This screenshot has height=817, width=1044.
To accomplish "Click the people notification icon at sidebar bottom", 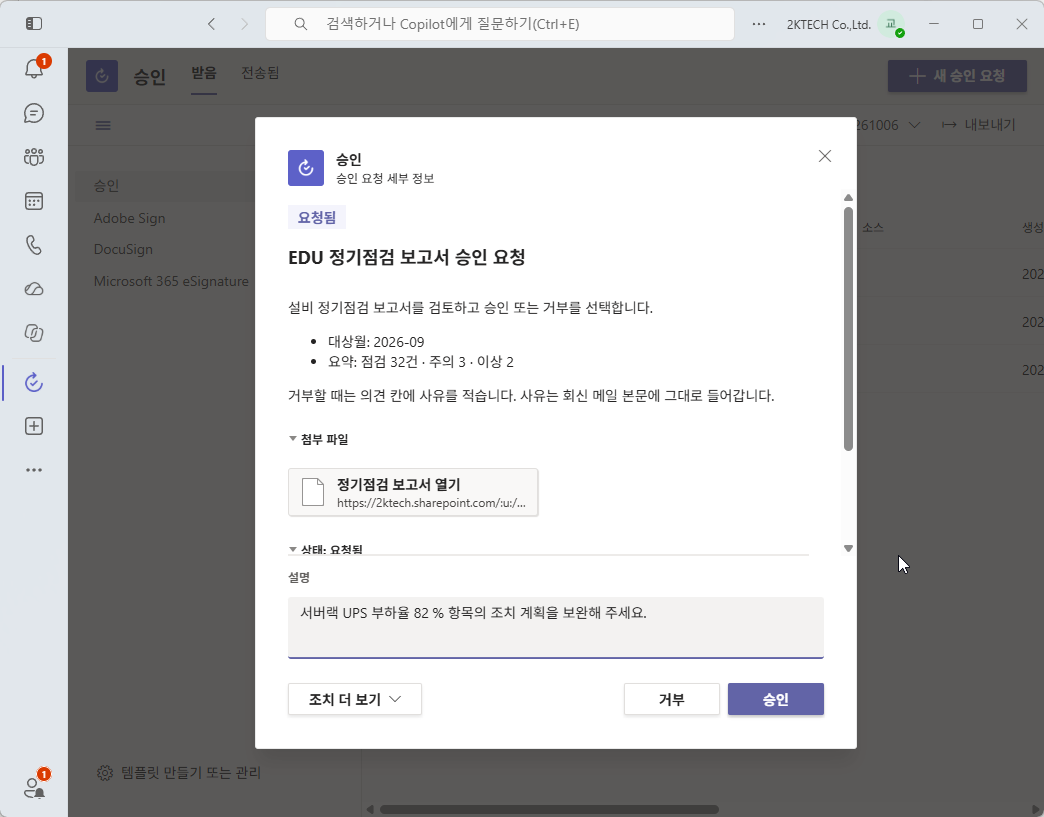I will point(34,788).
